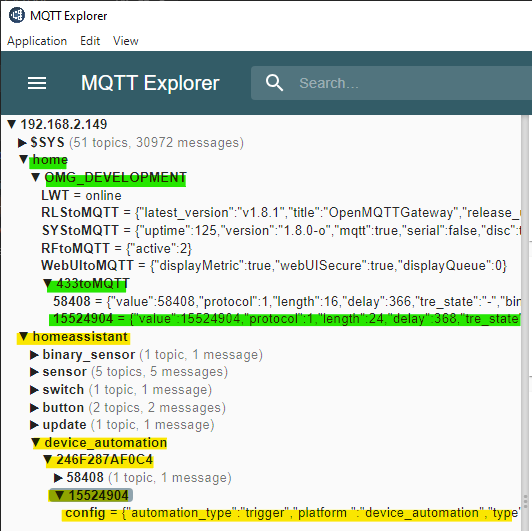532x531 pixels.
Task: Click the MQTT Explorer title bar app icon
Action: point(16,15)
